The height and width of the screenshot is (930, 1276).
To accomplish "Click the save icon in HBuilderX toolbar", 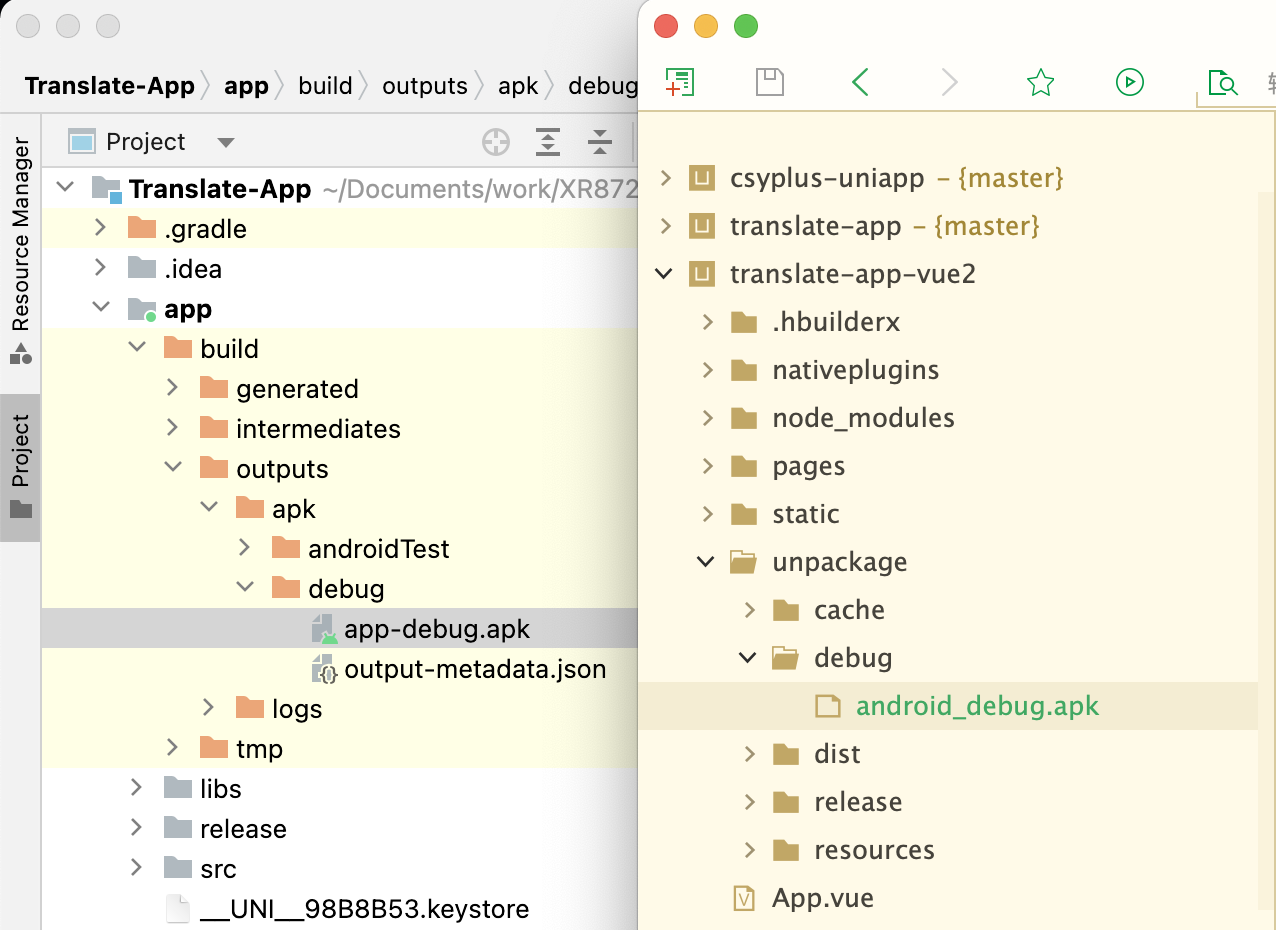I will tap(770, 82).
